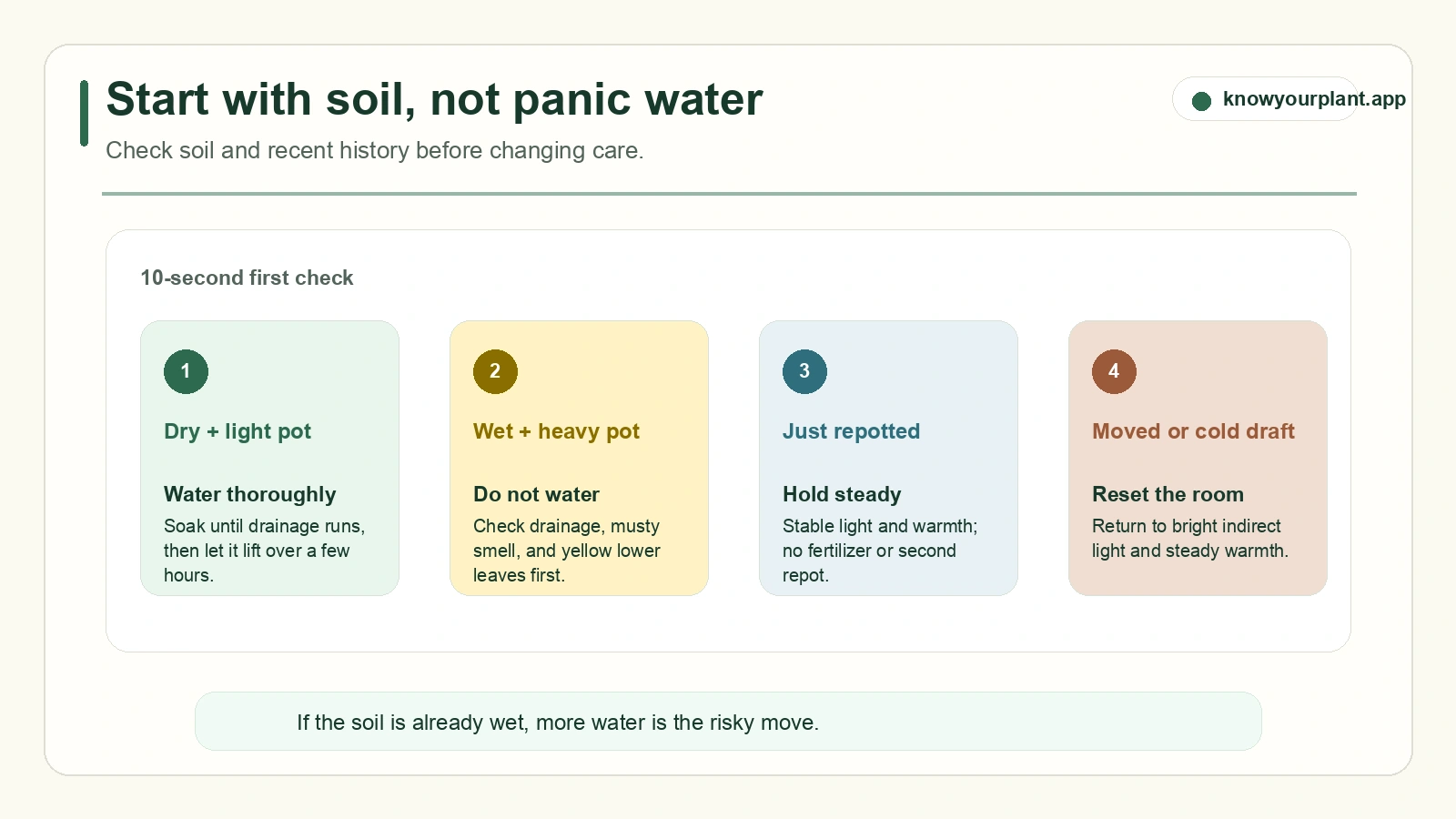Click the 'Water thoroughly' action title
The height and width of the screenshot is (819, 1456).
250,494
